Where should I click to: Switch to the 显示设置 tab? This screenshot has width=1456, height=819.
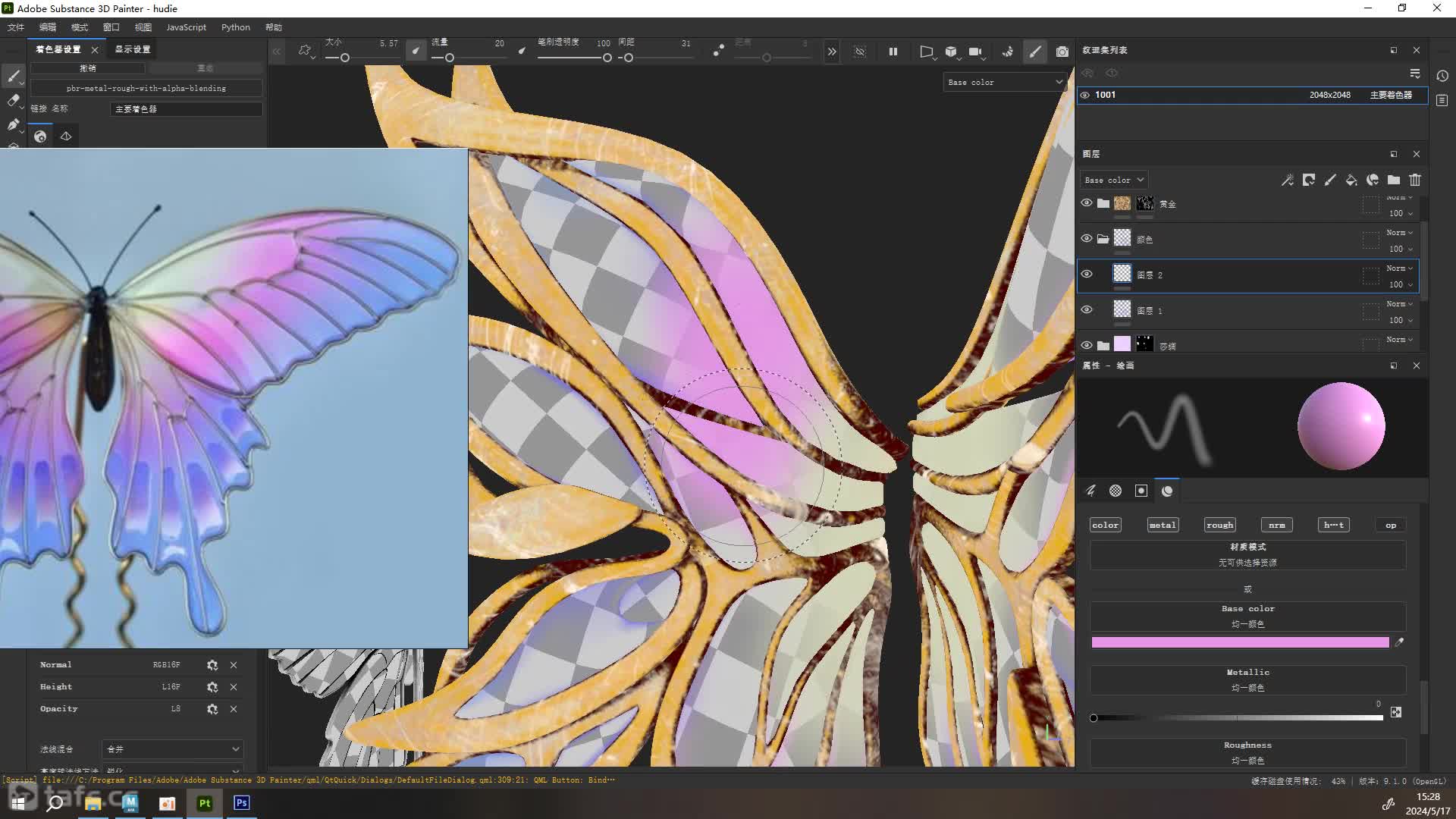coord(133,49)
